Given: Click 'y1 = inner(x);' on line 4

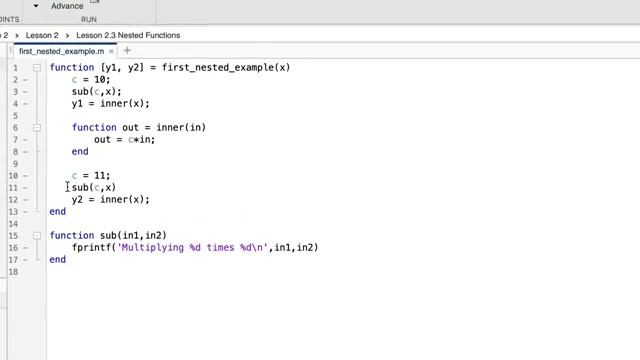Looking at the screenshot, I should pos(111,104).
